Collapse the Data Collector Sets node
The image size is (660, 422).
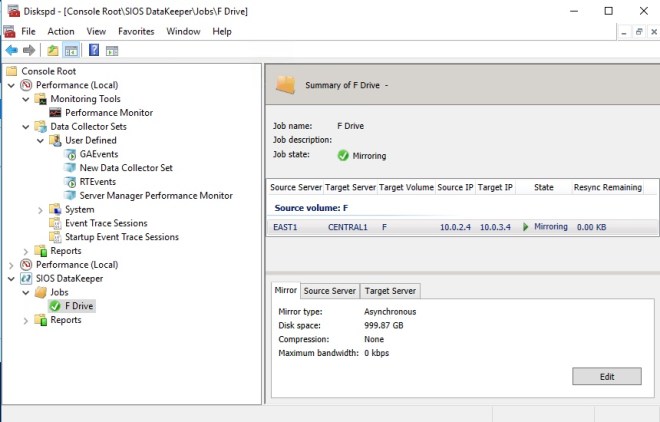26,127
